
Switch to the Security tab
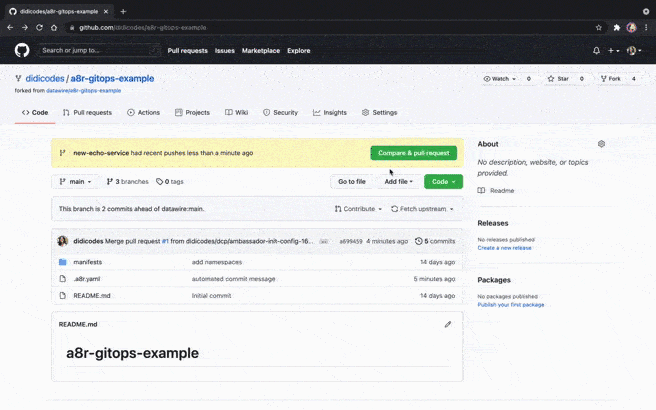280,113
